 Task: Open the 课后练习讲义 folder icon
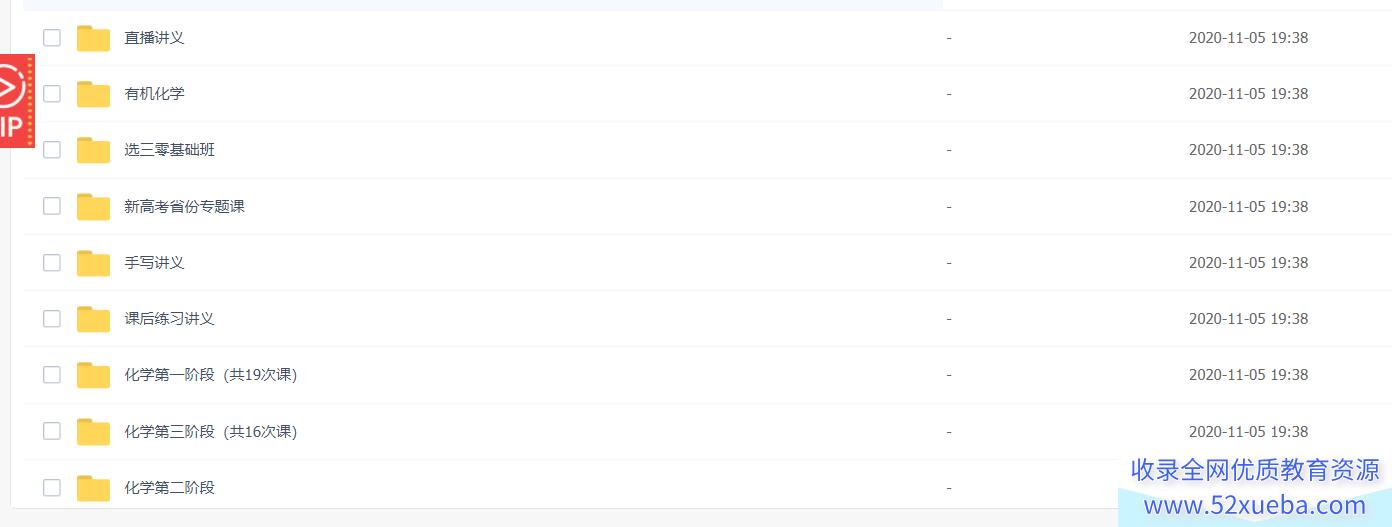[93, 319]
